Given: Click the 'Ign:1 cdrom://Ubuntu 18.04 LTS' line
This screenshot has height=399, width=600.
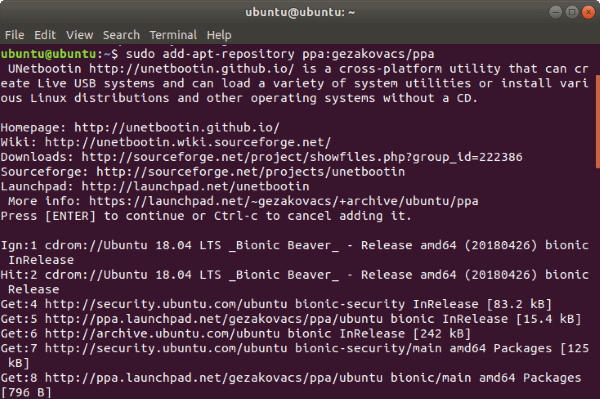Looking at the screenshot, I should click(x=295, y=245).
